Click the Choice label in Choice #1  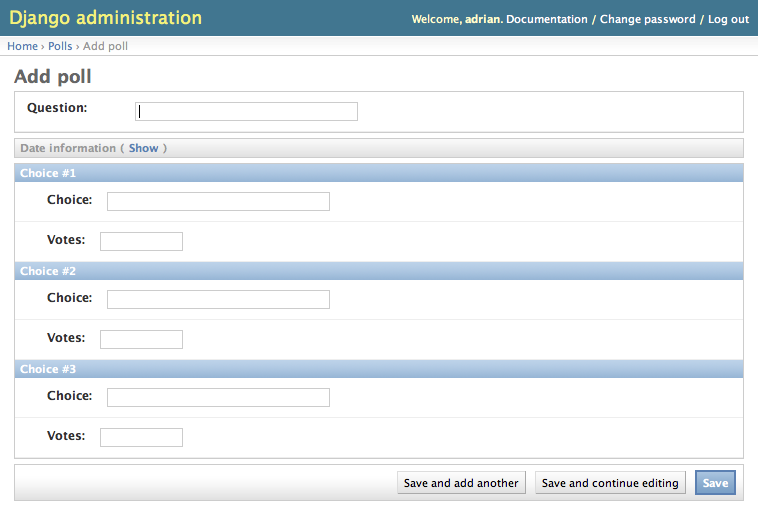[x=69, y=200]
